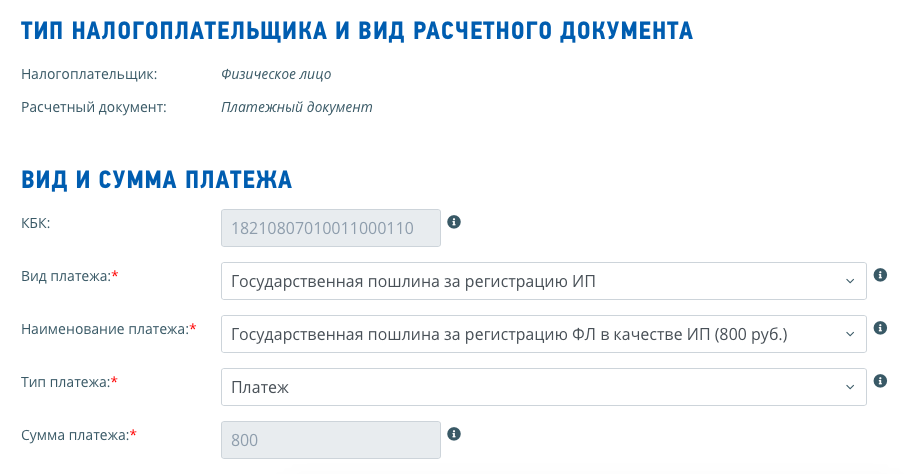Click the Сумма платежа field showing 800
This screenshot has width=905, height=474.
point(331,440)
